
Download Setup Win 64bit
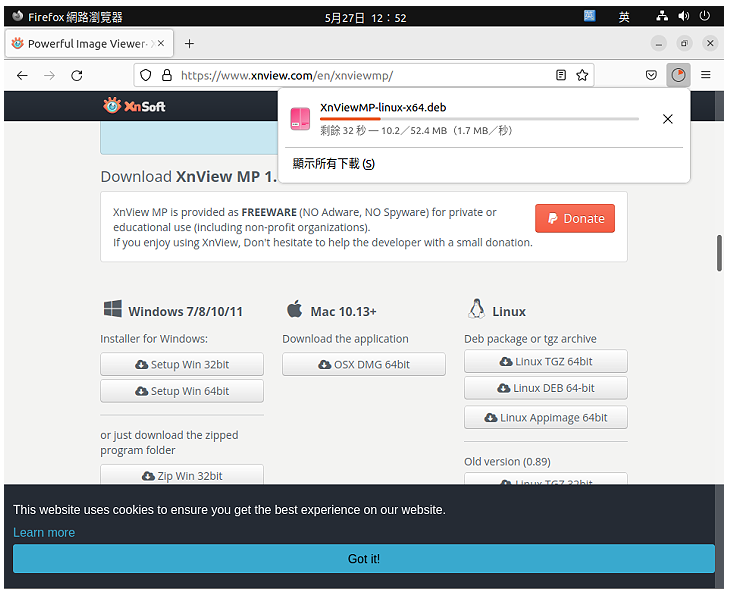pos(182,391)
